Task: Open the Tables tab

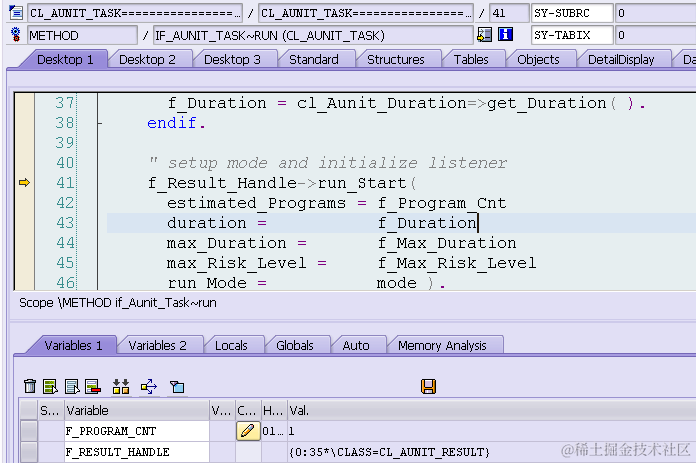Action: [471, 59]
